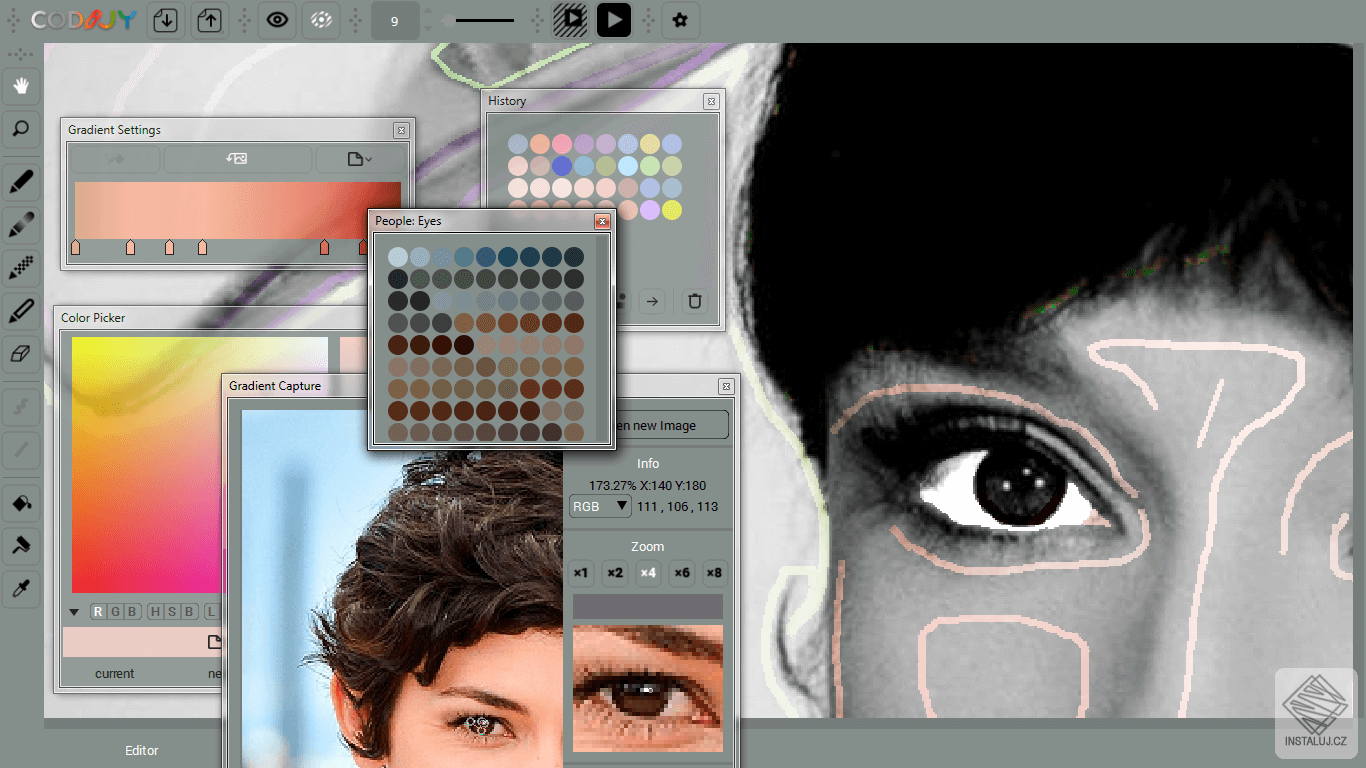Click the capture gradient from image button
The height and width of the screenshot is (768, 1366).
[x=238, y=158]
